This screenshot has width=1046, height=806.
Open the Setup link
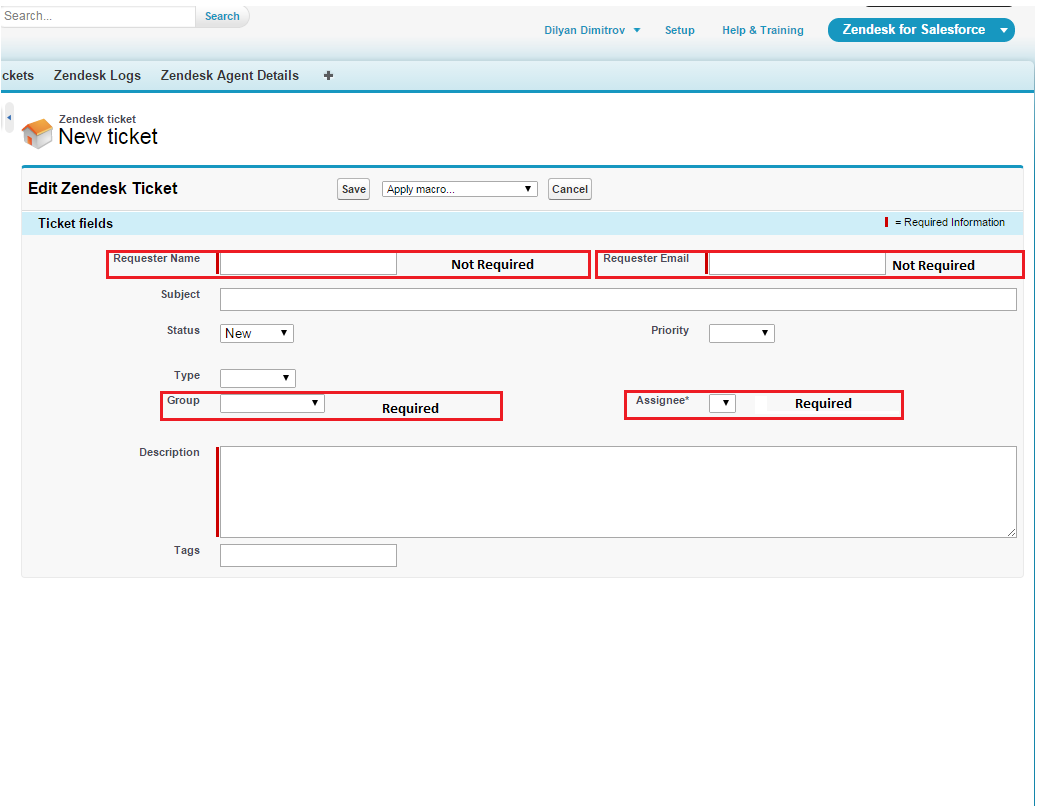680,30
